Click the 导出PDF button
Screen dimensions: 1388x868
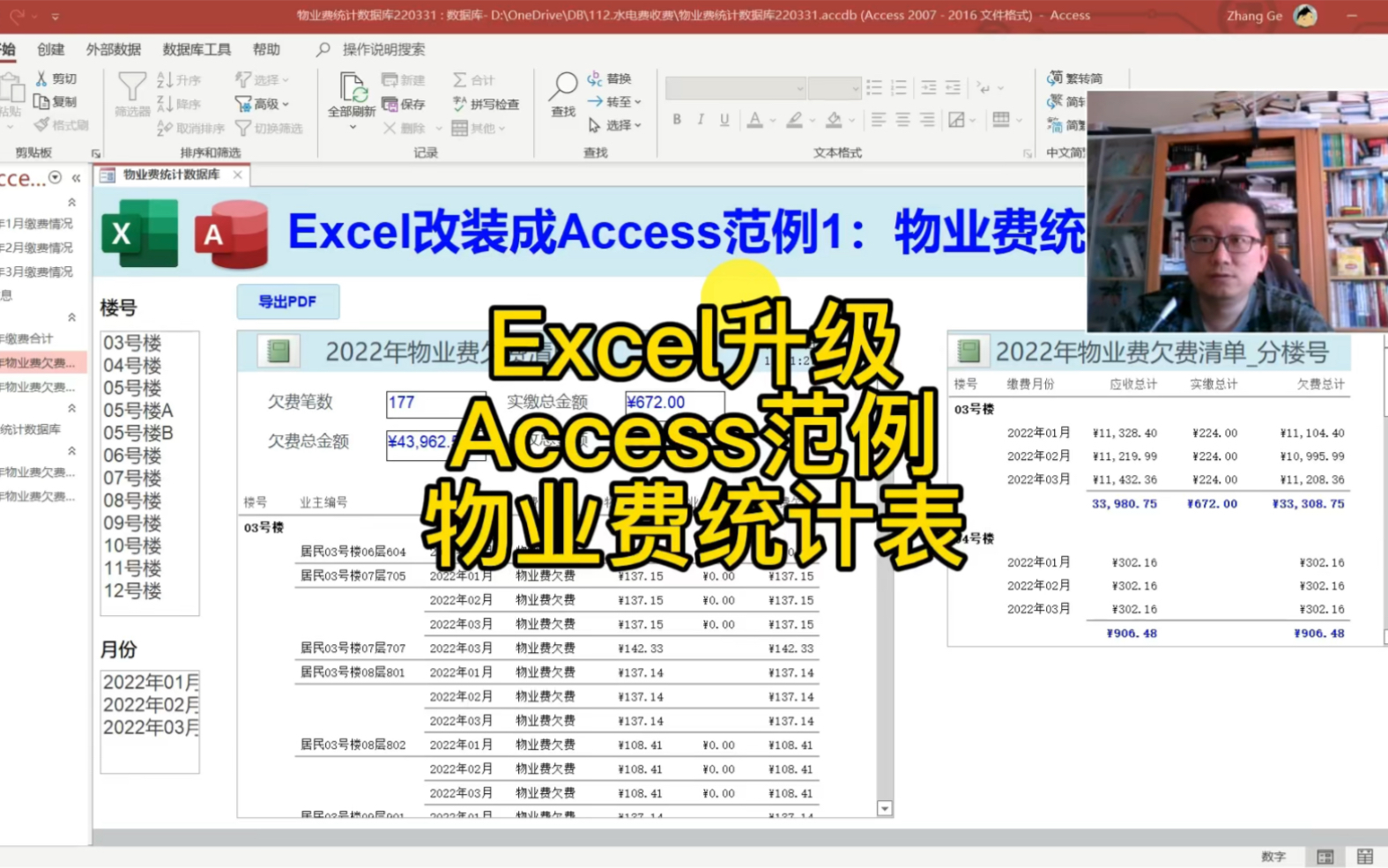[x=287, y=301]
